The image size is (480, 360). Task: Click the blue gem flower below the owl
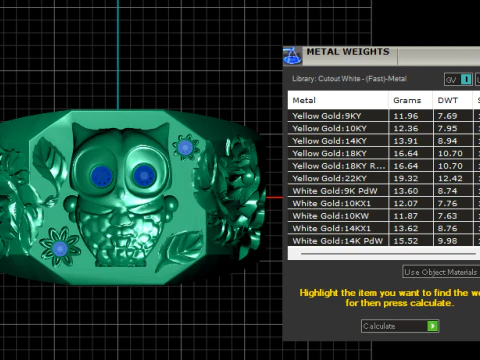pyautogui.click(x=60, y=248)
